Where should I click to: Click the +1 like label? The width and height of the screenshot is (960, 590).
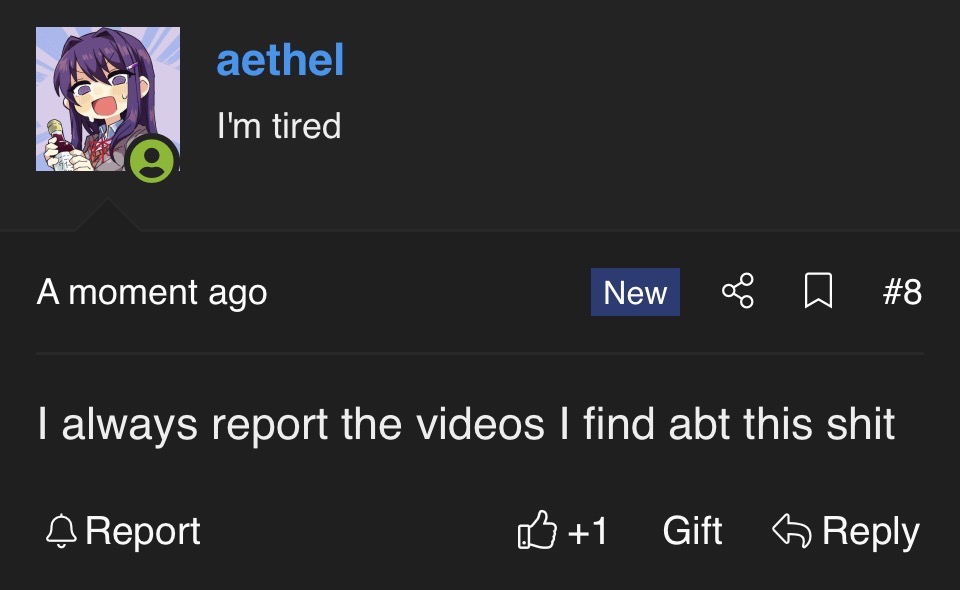click(x=587, y=531)
